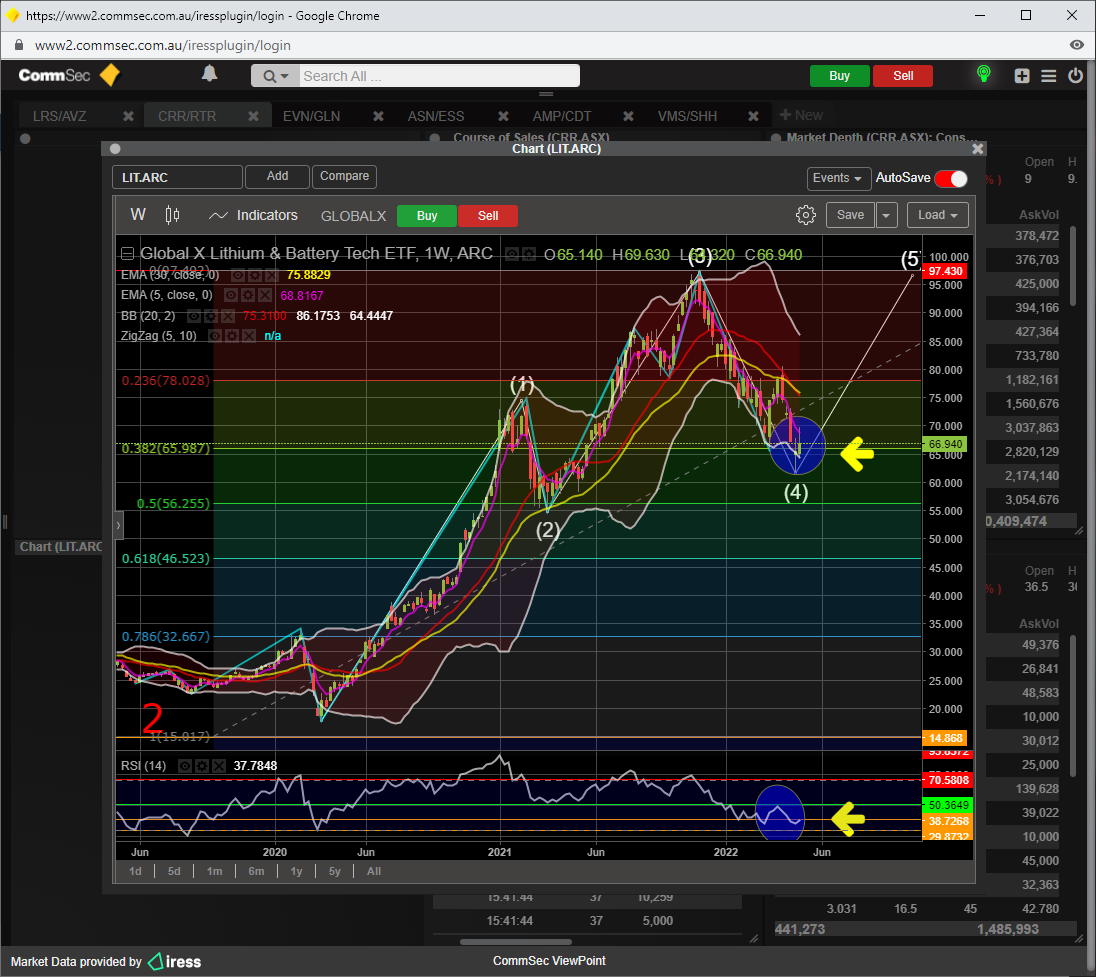Close the Chart (LIT.ARC) window
This screenshot has width=1096, height=977.
click(978, 149)
